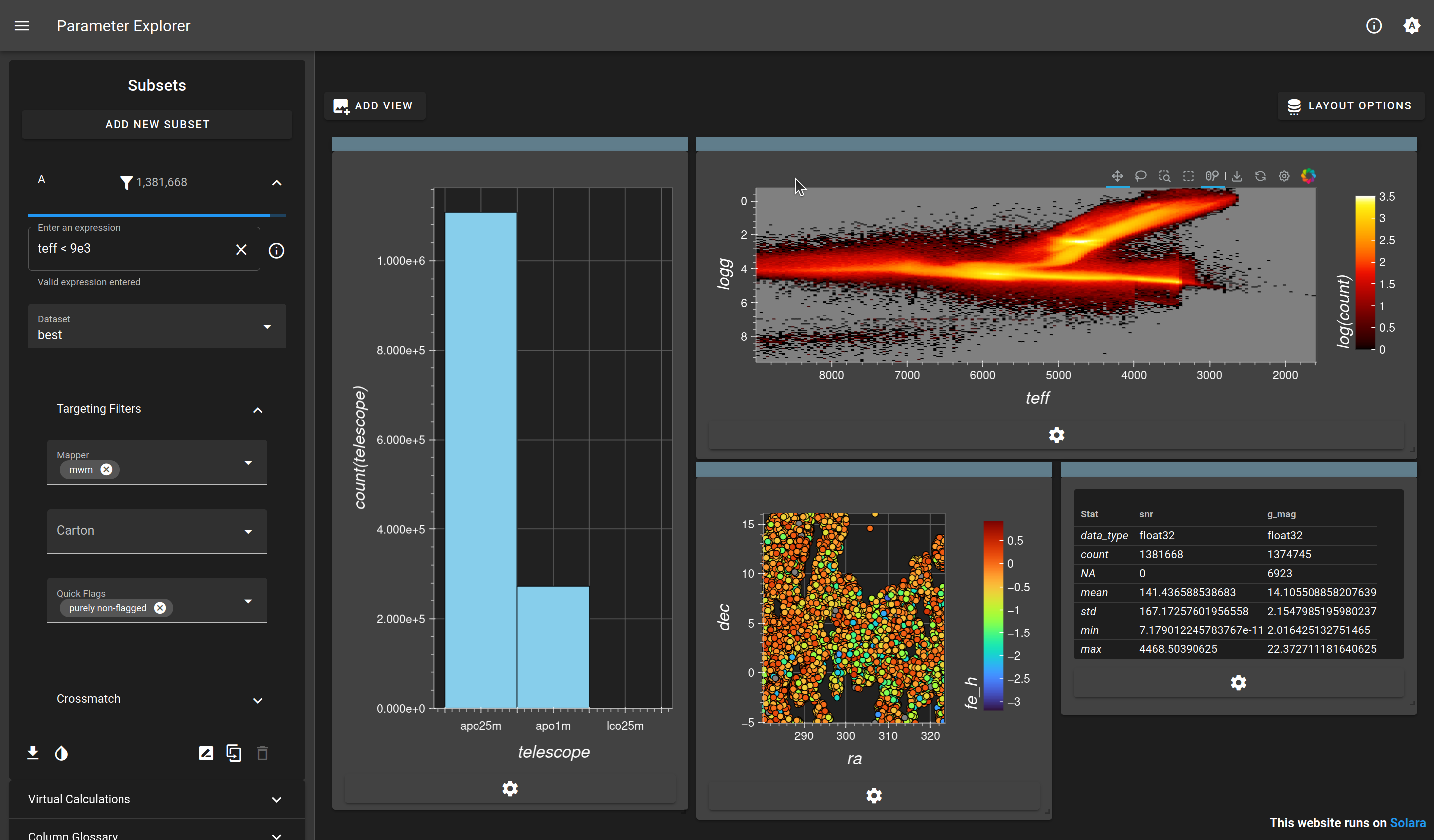Screen dimensions: 1434x840
Task: Open settings gear of stats table
Action: (x=1238, y=682)
